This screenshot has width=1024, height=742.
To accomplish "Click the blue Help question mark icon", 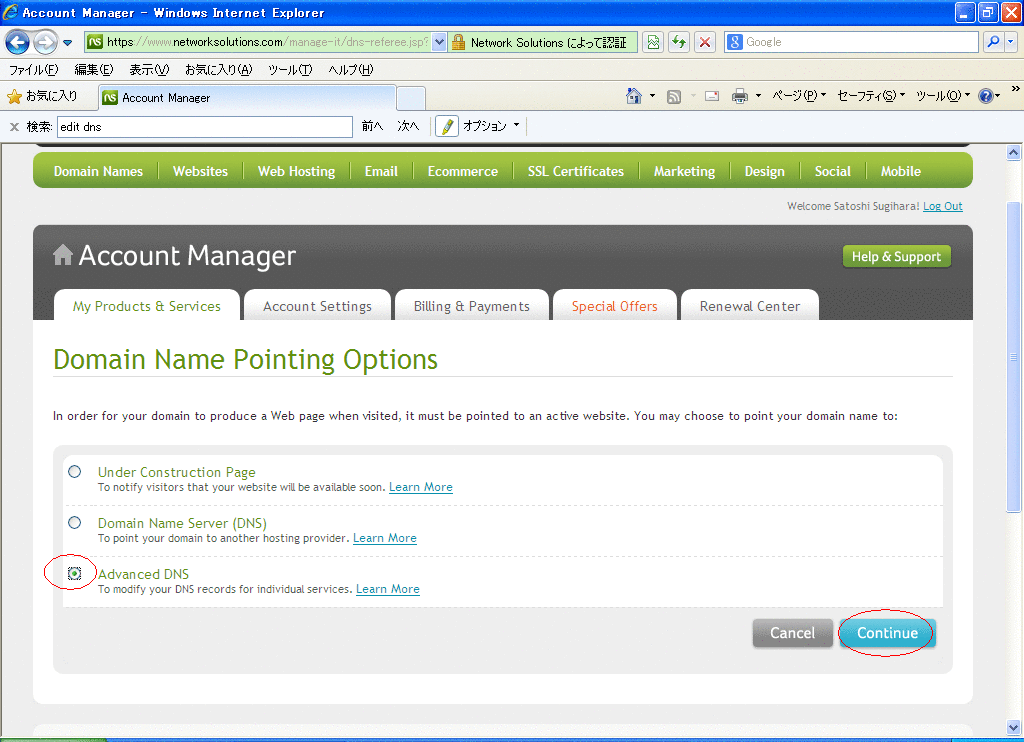I will point(985,96).
